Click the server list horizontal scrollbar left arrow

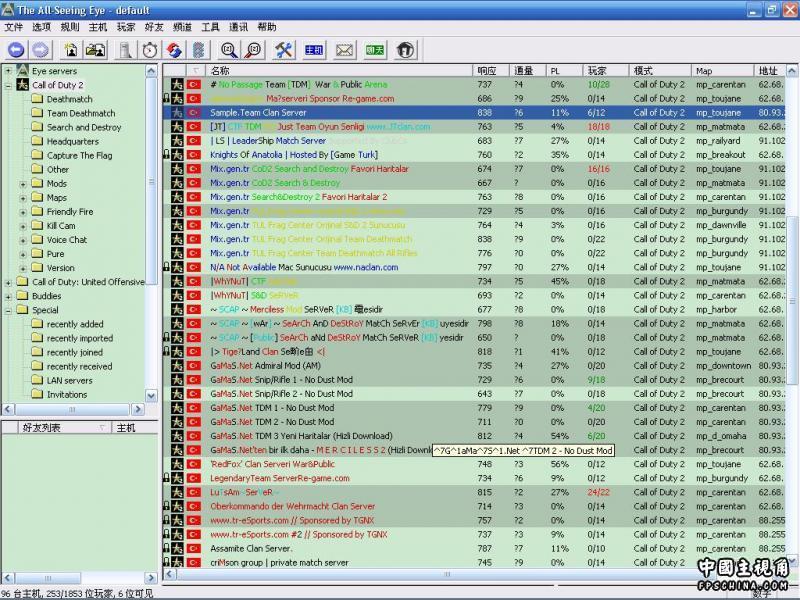[169, 574]
